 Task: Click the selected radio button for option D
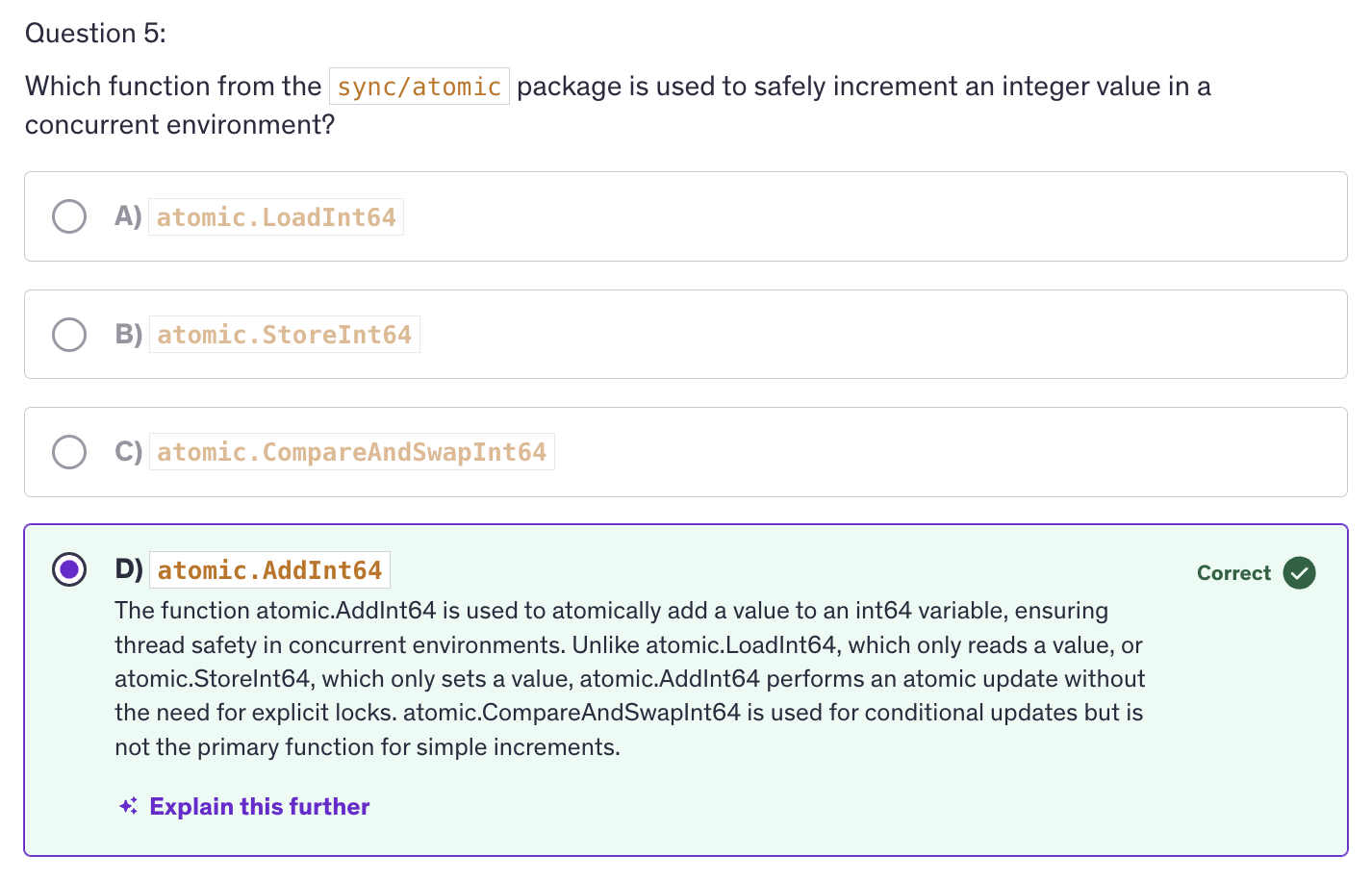69,569
